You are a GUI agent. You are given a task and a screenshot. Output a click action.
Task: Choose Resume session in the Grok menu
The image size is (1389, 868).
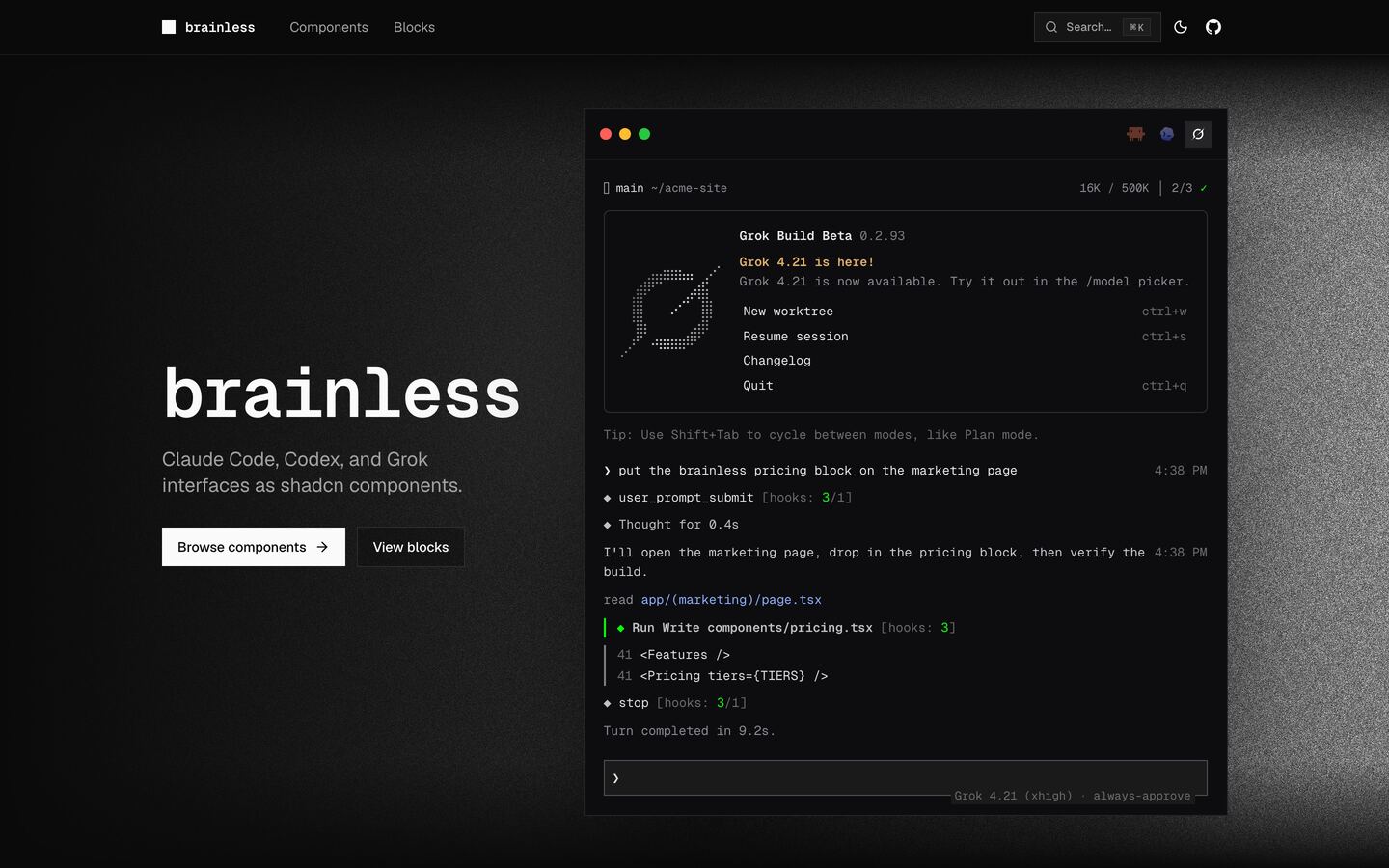(x=965, y=337)
